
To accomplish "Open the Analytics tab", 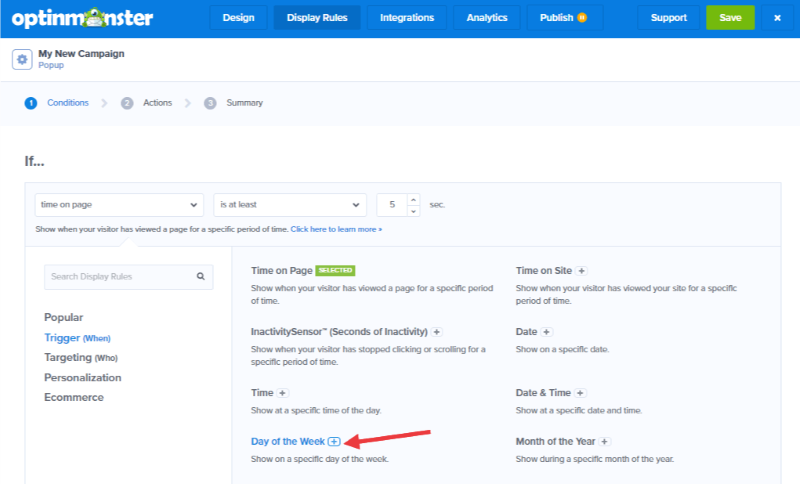I will click(487, 18).
